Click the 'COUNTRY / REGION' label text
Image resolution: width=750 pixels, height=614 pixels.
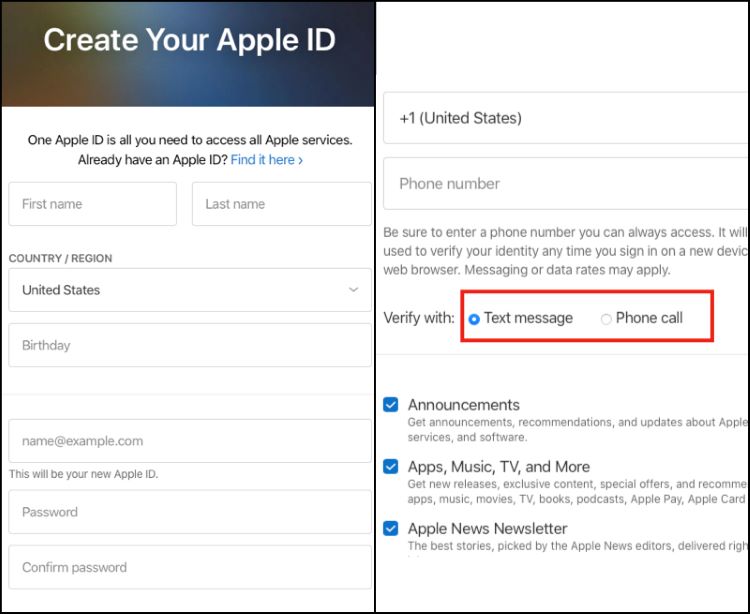(x=60, y=258)
